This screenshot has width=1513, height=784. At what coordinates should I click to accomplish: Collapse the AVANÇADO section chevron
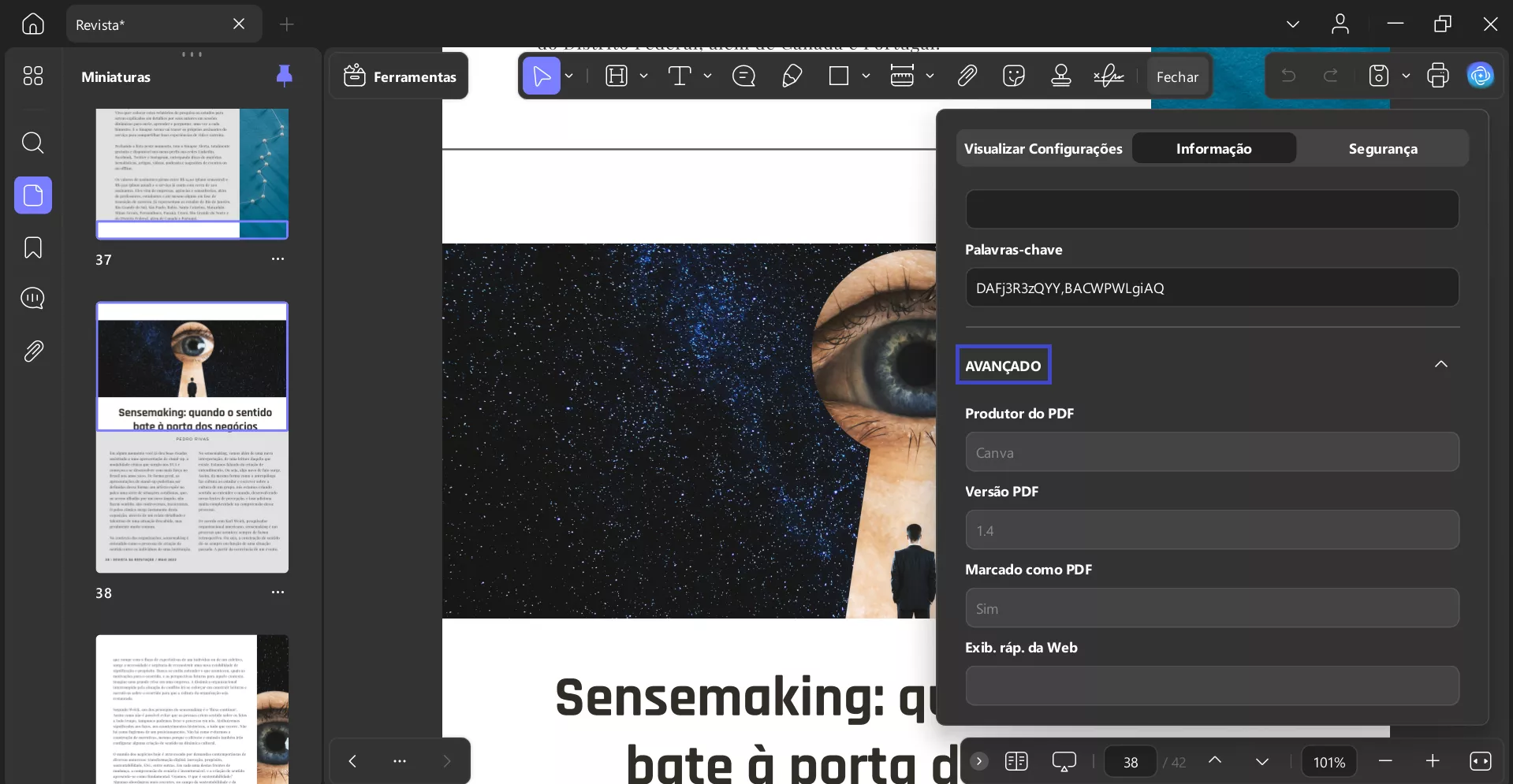point(1441,364)
